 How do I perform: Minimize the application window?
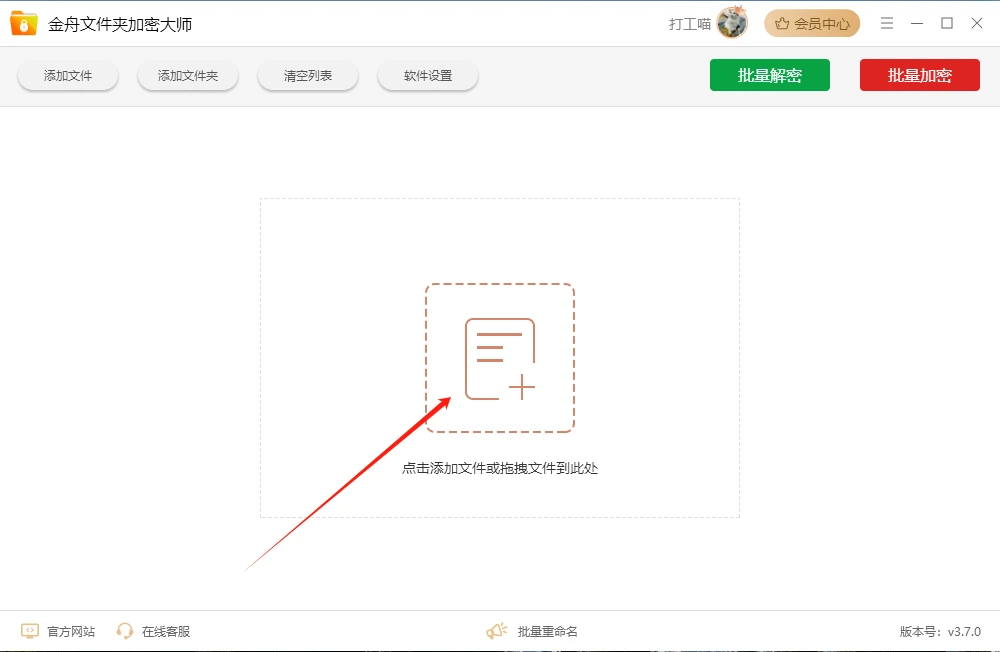pyautogui.click(x=917, y=24)
